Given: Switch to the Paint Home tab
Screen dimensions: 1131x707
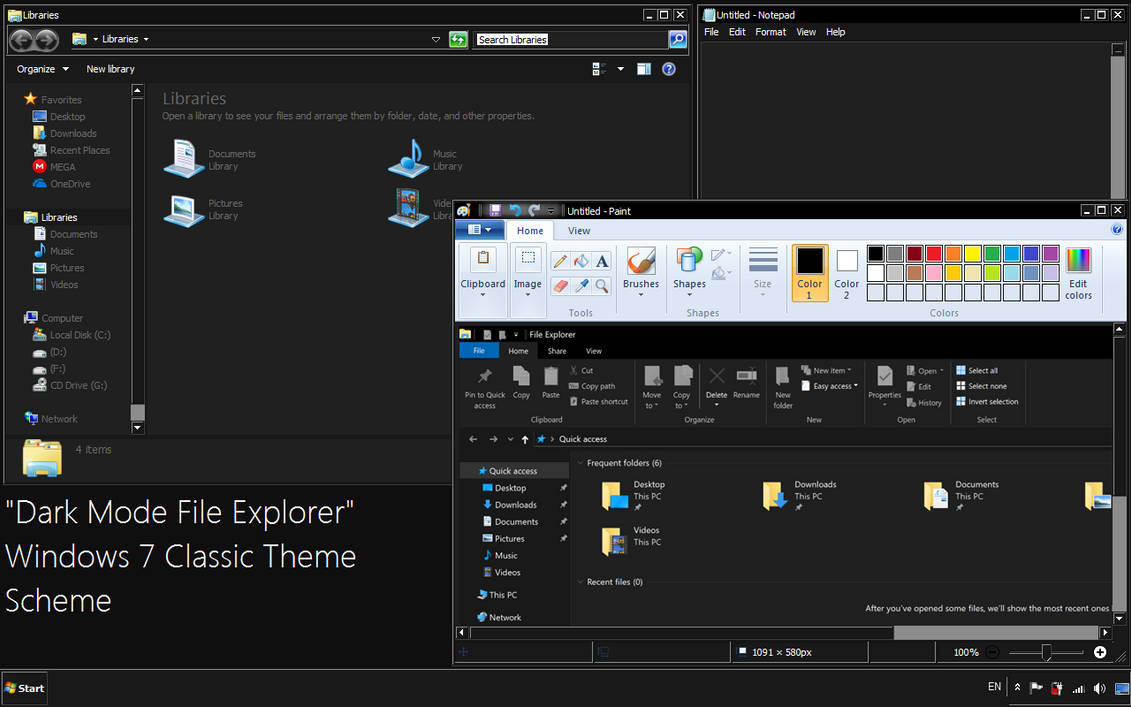Looking at the screenshot, I should (x=529, y=231).
